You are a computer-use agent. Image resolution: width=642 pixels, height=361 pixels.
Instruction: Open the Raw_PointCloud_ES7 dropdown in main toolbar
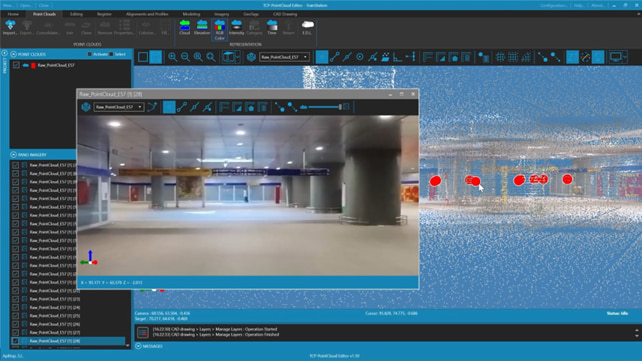click(x=284, y=57)
